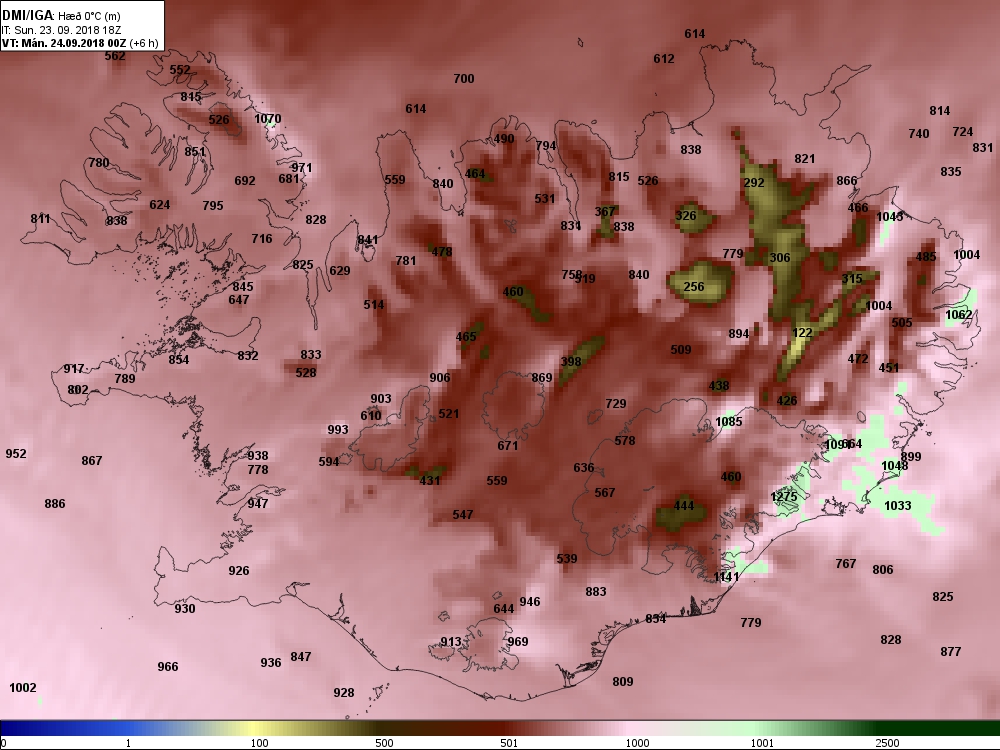1000x750 pixels.
Task: Click the map value '780'
Action: [99, 163]
